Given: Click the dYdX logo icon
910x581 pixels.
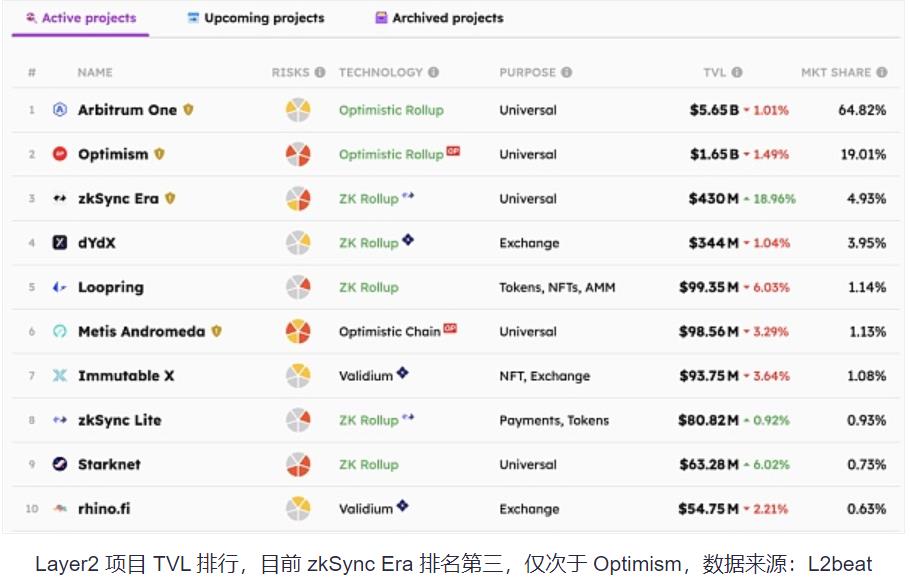Looking at the screenshot, I should tap(60, 243).
